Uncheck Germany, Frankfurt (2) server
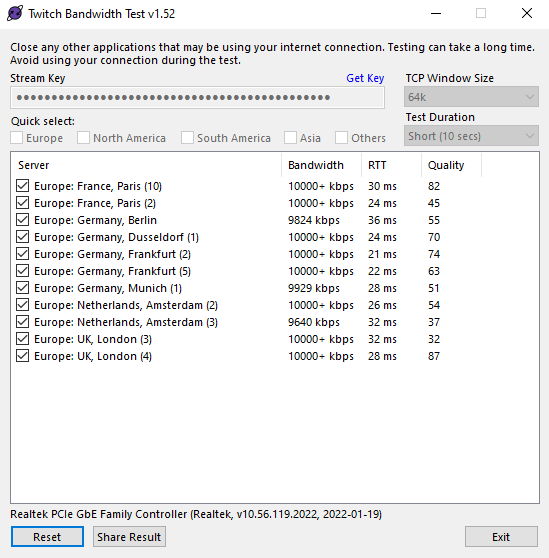Image resolution: width=549 pixels, height=558 pixels. [x=22, y=254]
